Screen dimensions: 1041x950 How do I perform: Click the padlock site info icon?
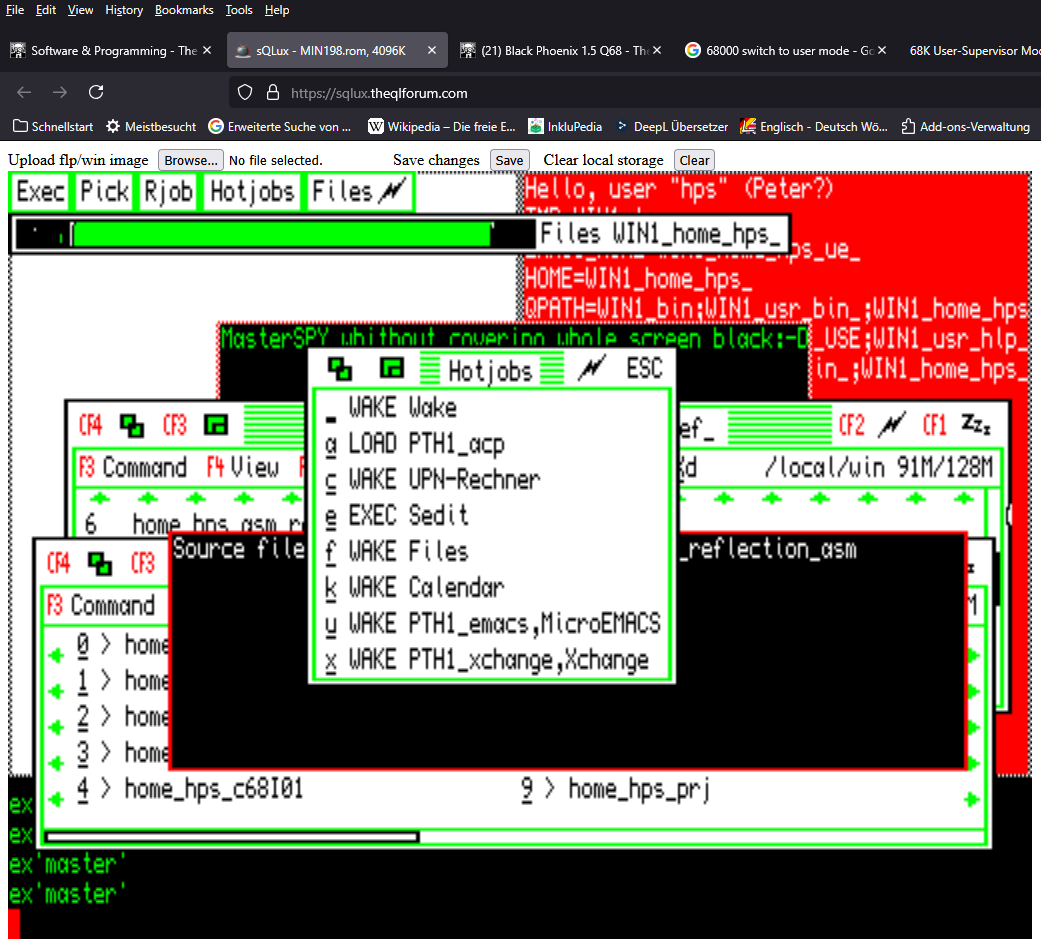(273, 92)
